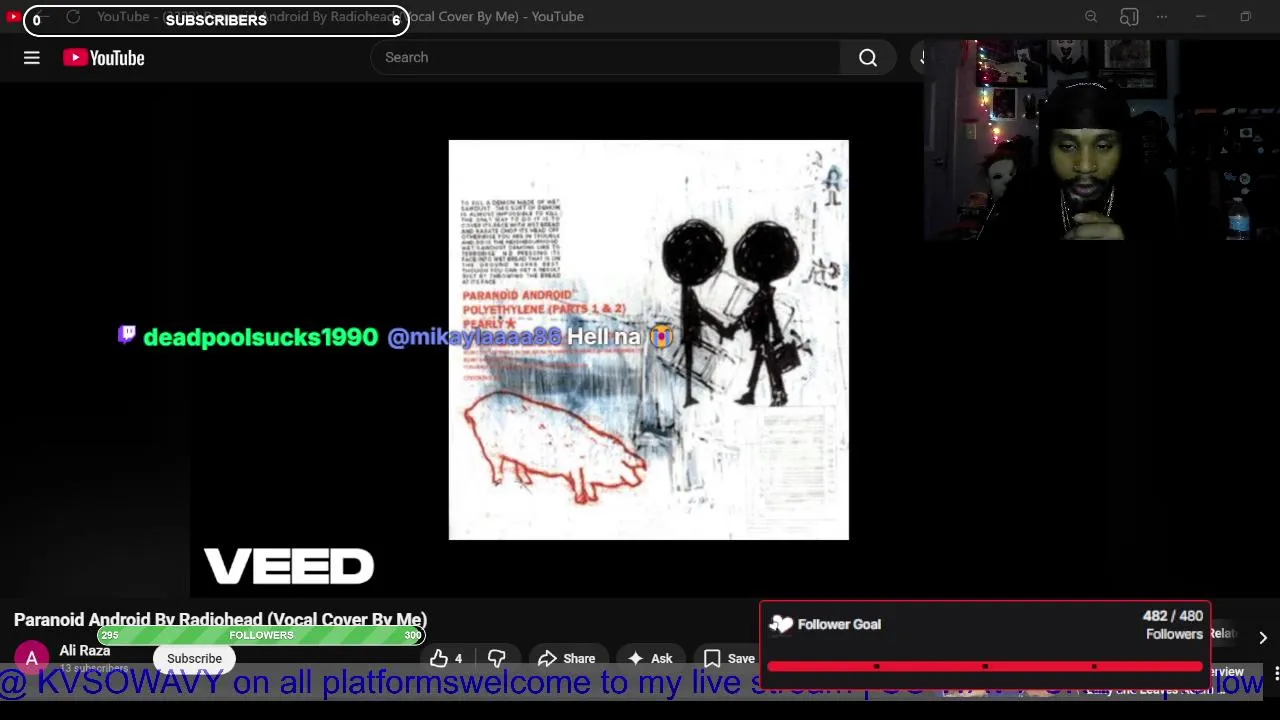Open the zoom out icon in title bar
Image resolution: width=1280 pixels, height=720 pixels.
click(1091, 17)
